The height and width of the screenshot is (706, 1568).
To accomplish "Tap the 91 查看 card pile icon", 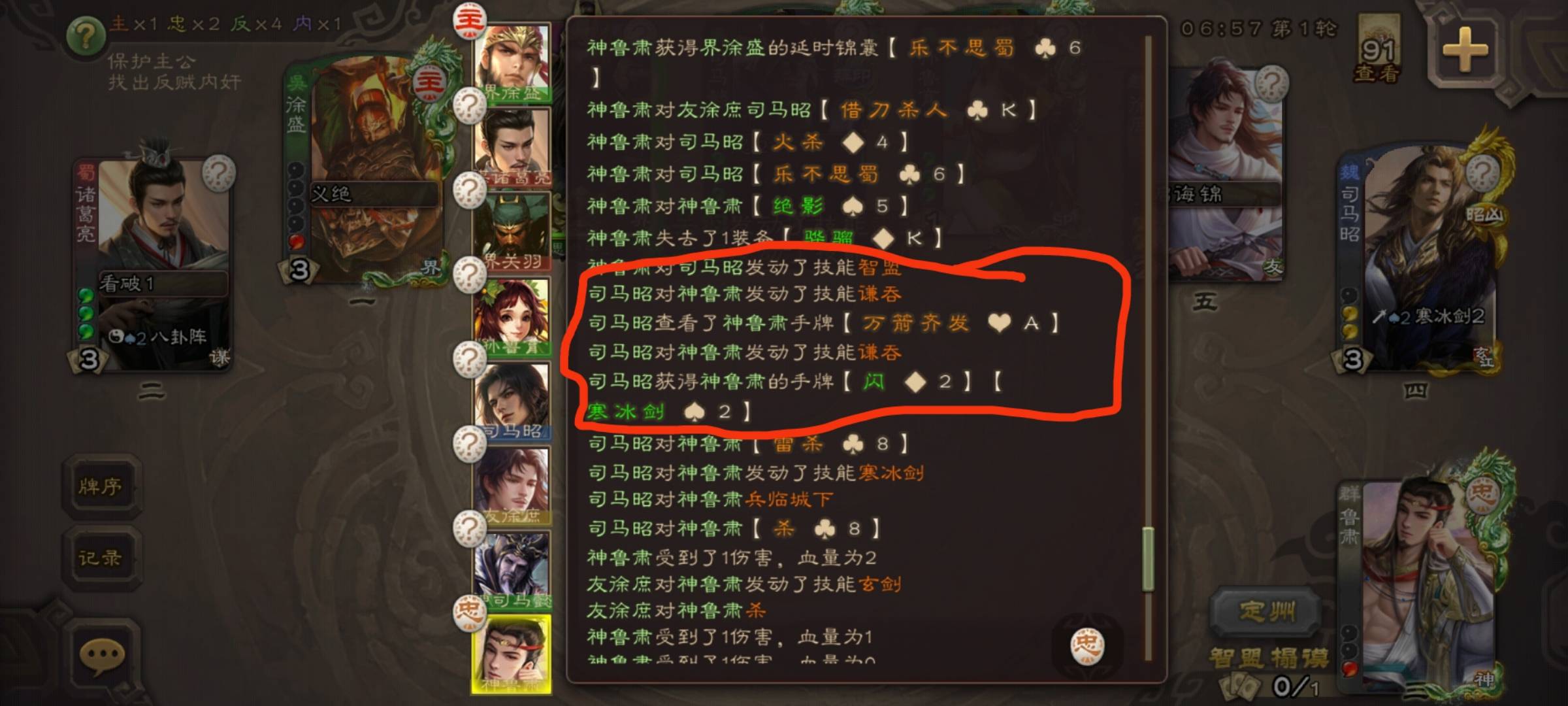I will [1378, 50].
